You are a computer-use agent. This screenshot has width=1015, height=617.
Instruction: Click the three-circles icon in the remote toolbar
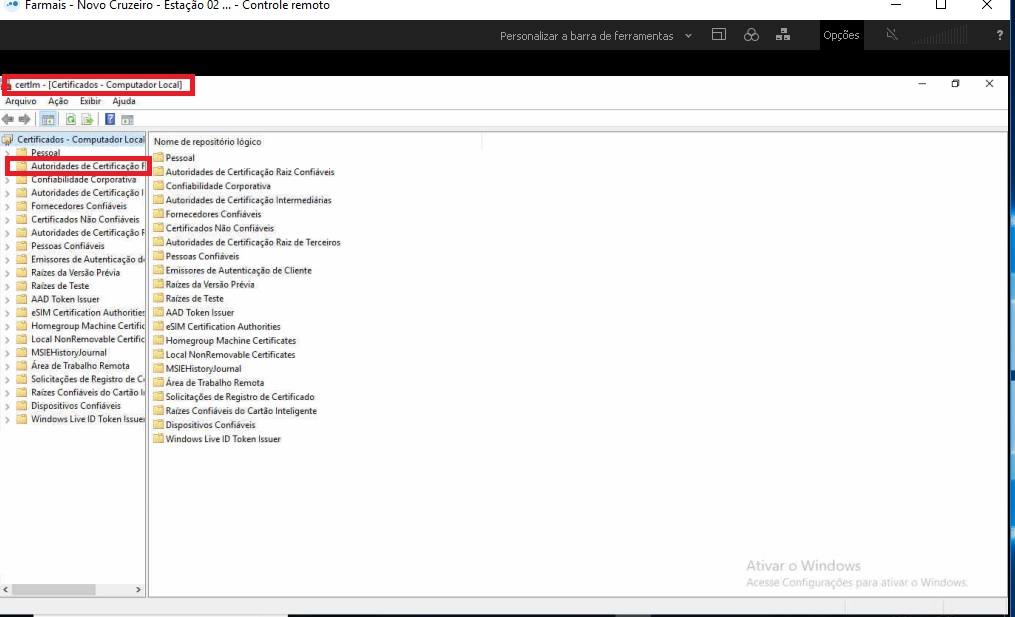click(x=751, y=35)
